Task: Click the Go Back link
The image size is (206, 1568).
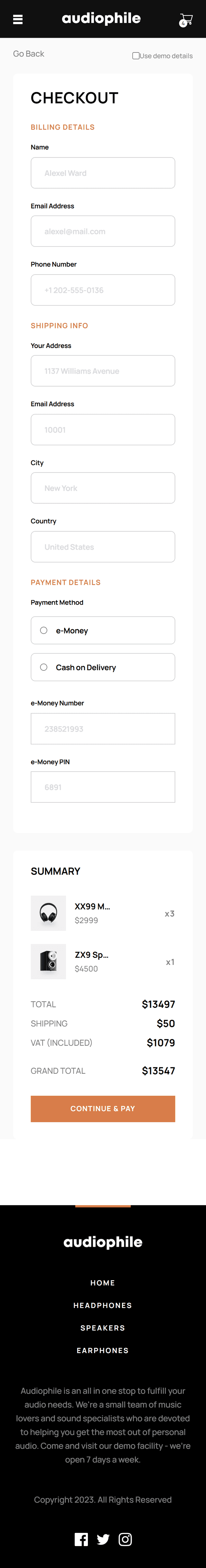Action: 29,53
